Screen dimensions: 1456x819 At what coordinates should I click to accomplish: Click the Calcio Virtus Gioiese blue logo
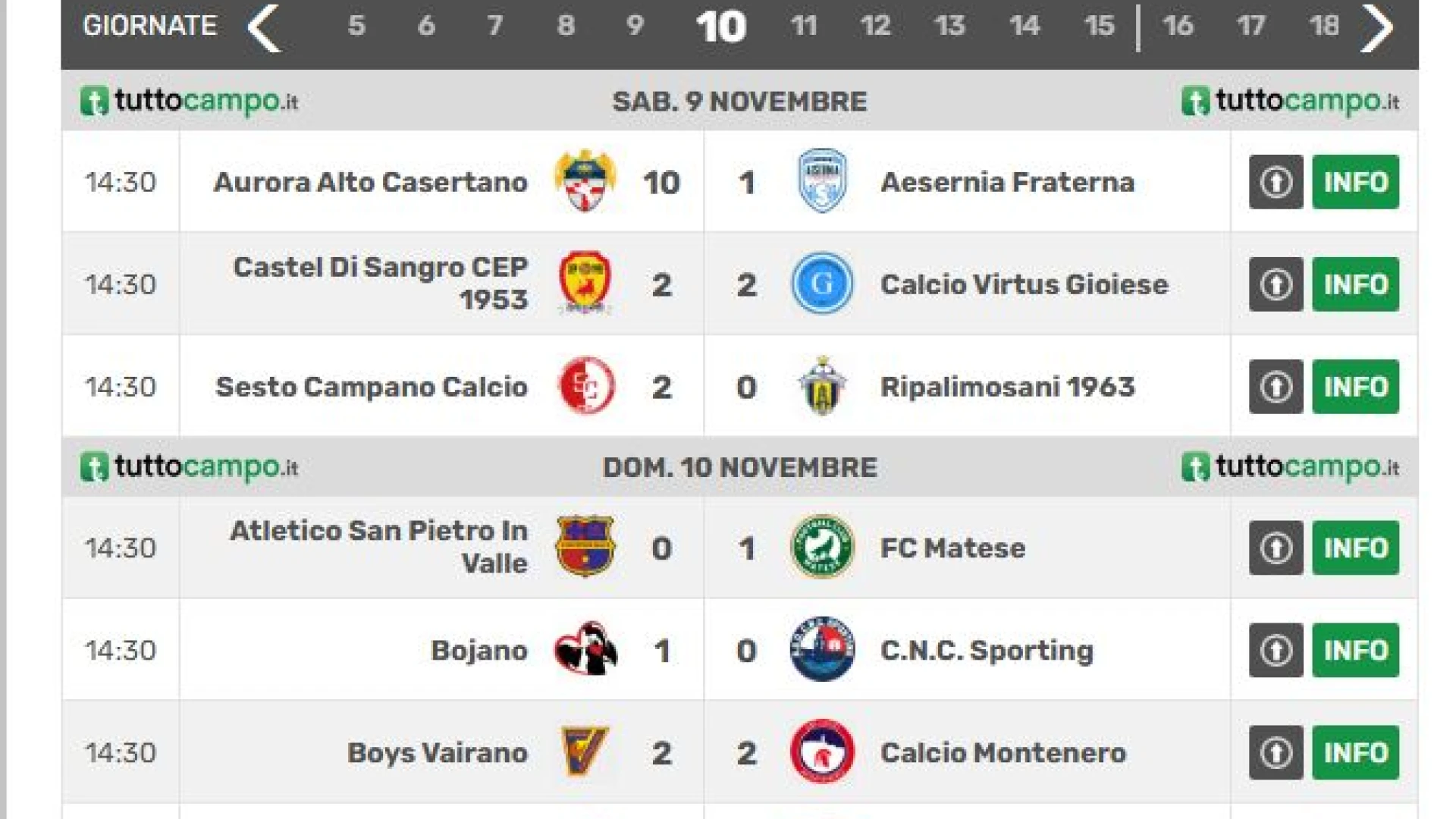pos(822,284)
